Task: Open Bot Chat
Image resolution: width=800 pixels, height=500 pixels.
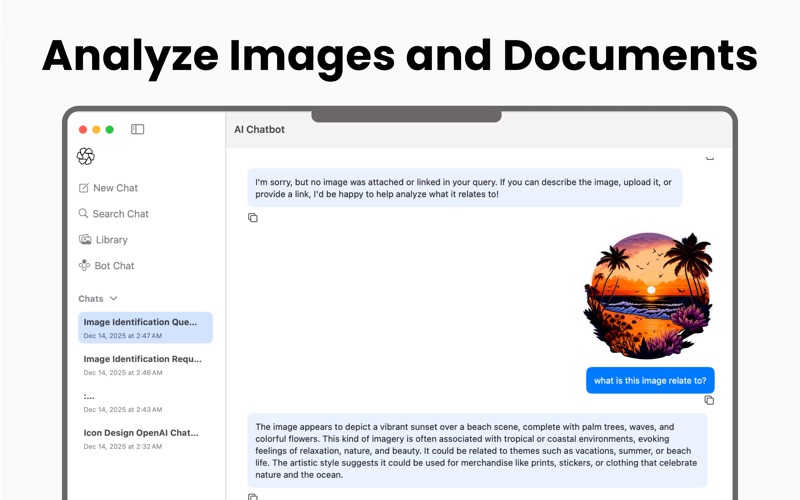Action: click(106, 266)
